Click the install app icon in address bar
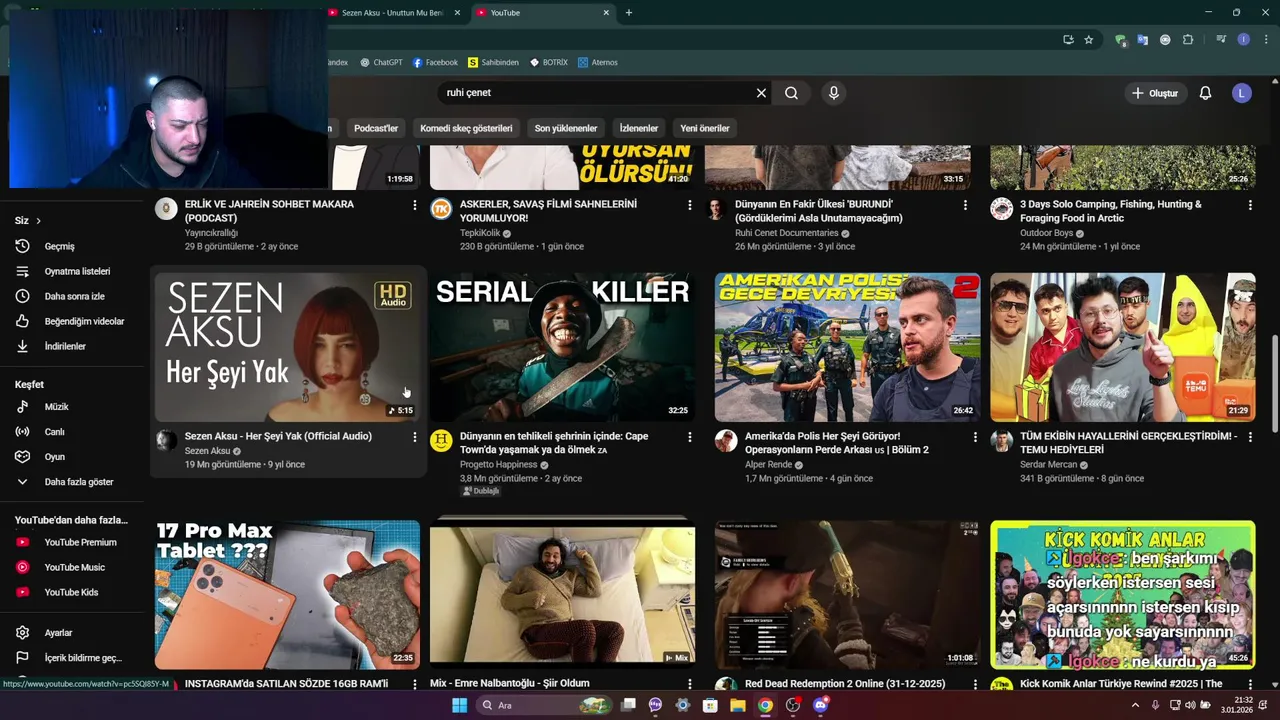Screen dimensions: 1280x720 click(x=1068, y=40)
